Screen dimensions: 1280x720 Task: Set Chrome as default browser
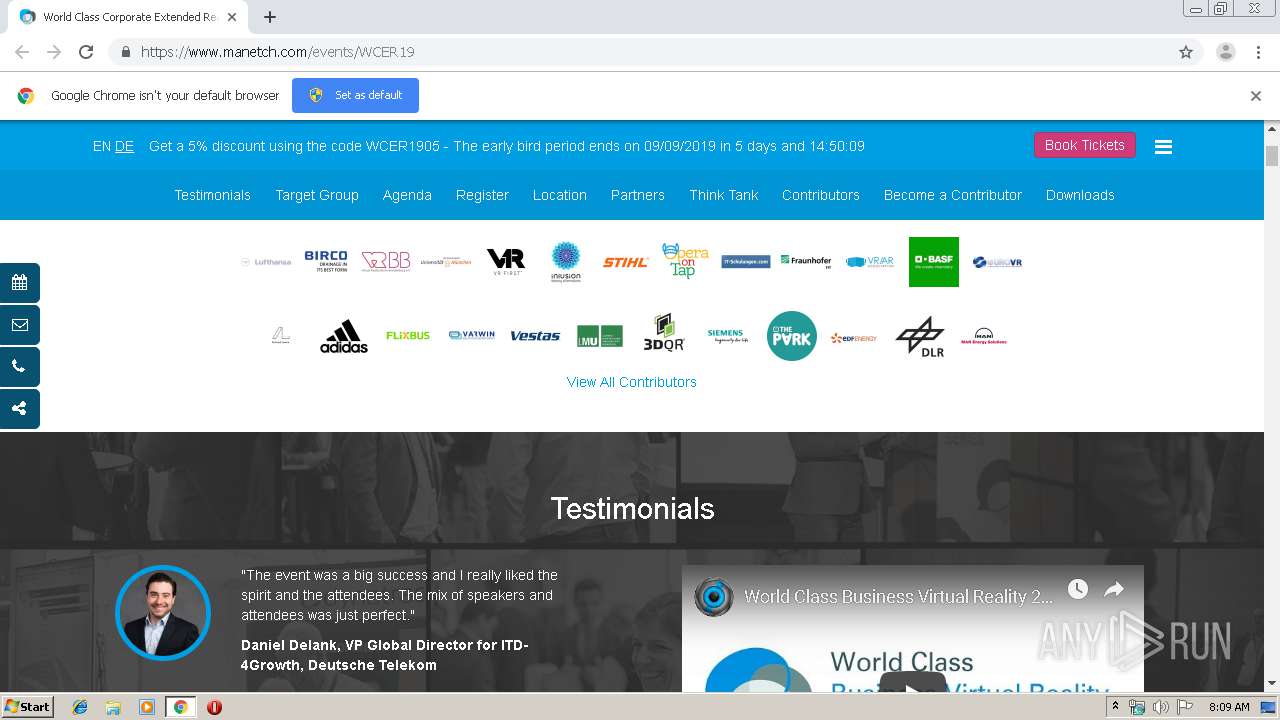click(355, 95)
